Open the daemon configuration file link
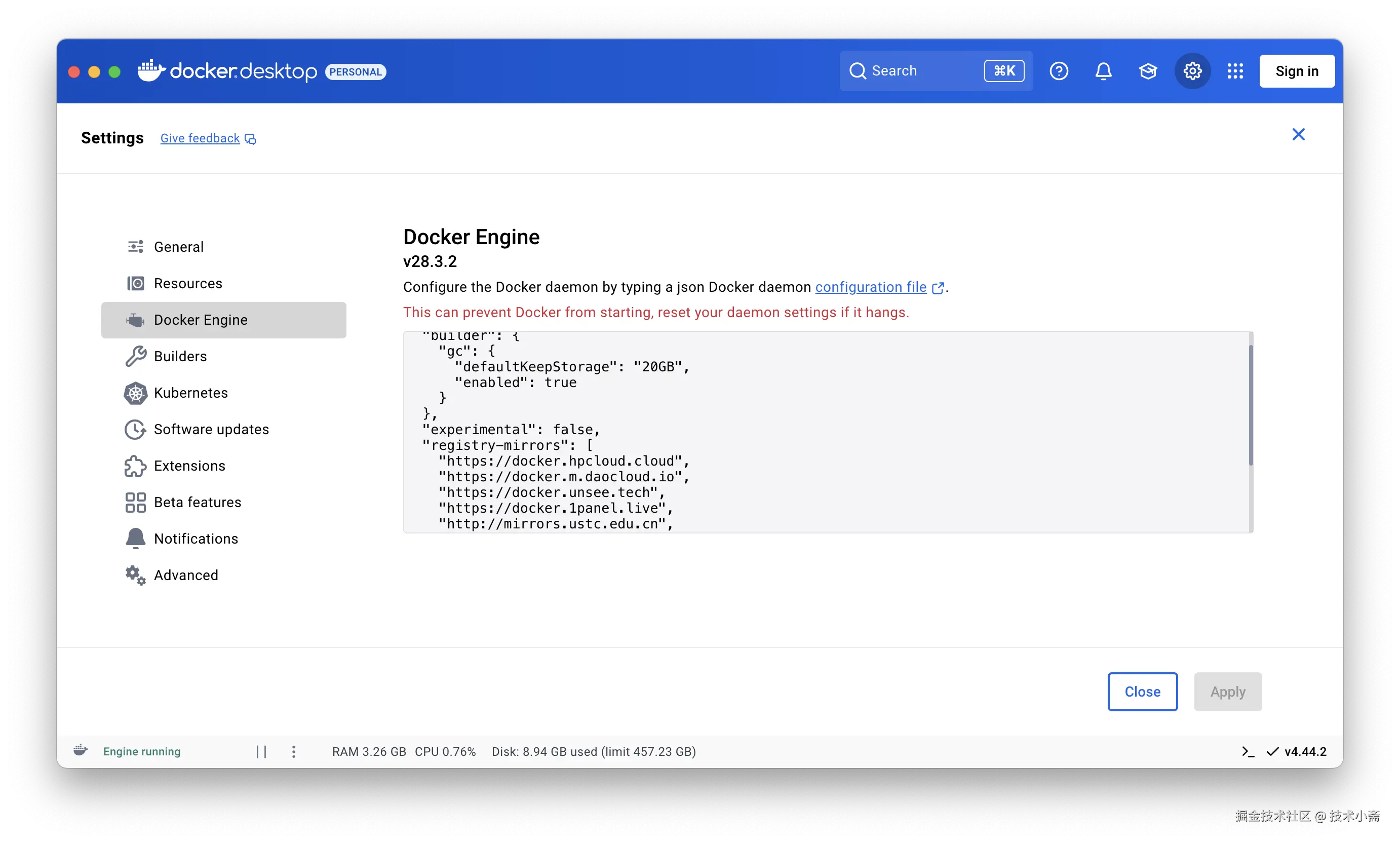 [x=871, y=287]
